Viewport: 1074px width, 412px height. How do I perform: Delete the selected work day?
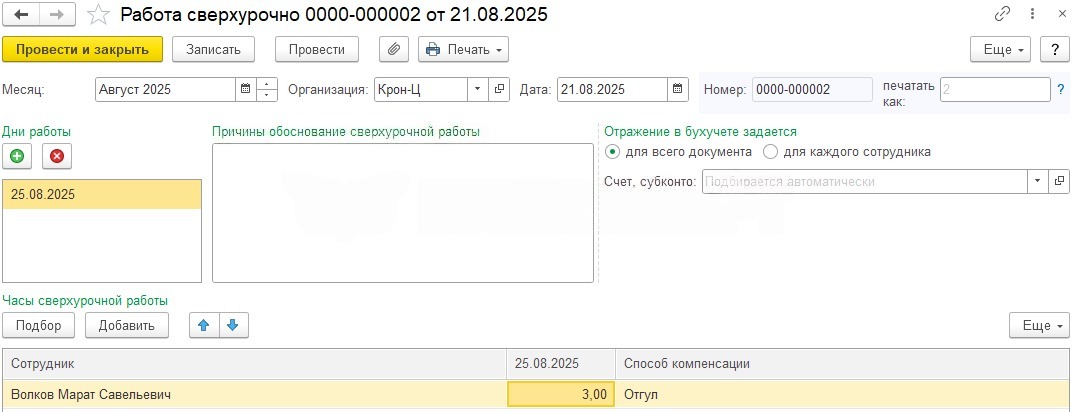(56, 156)
